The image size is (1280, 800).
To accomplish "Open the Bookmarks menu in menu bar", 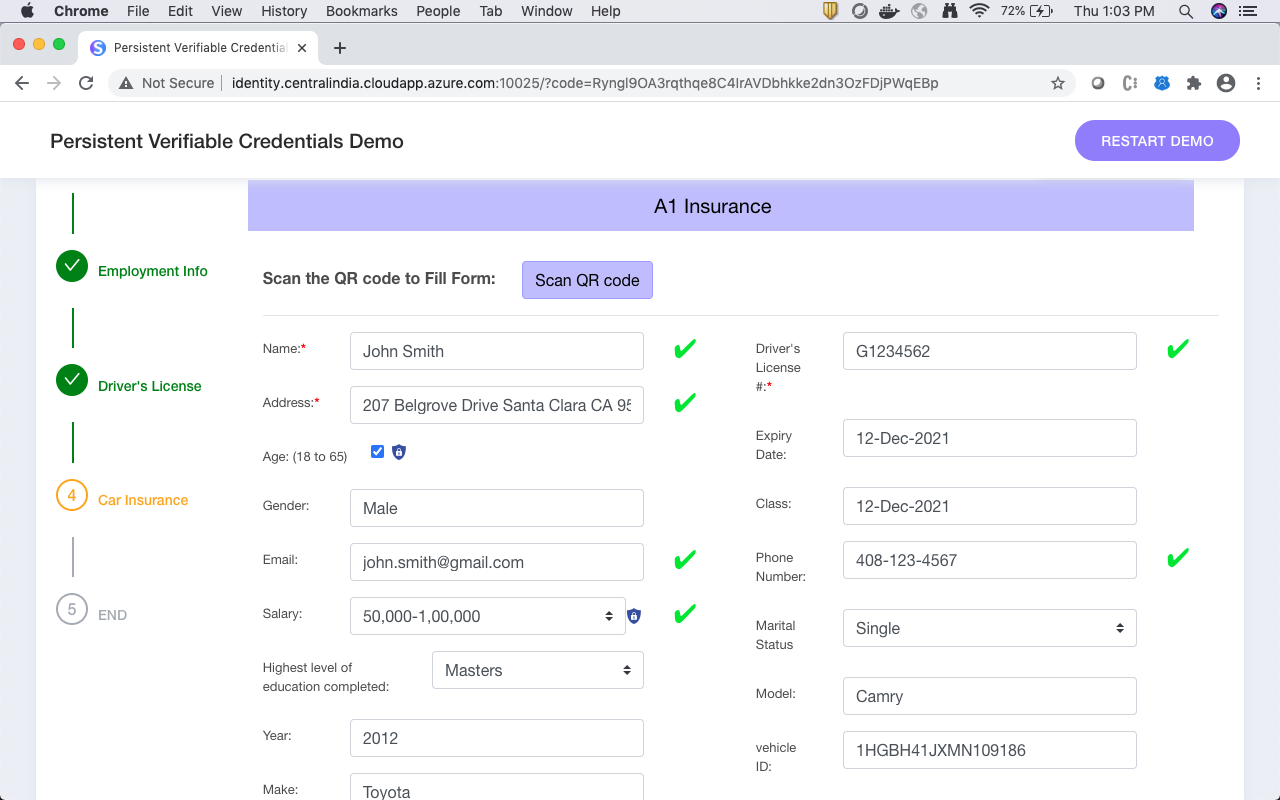I will click(362, 11).
